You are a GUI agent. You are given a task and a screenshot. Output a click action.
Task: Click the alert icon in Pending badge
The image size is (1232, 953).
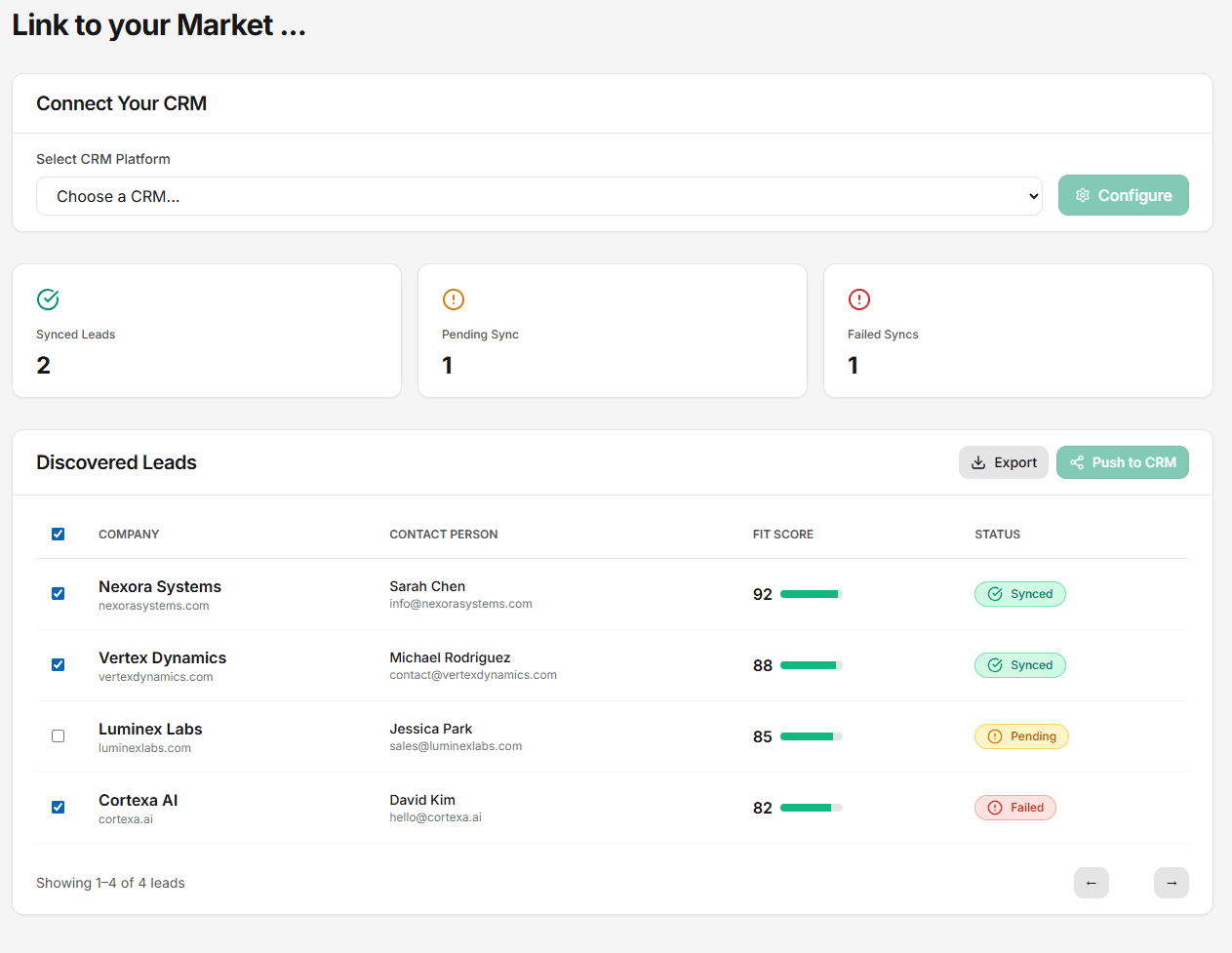pos(995,736)
